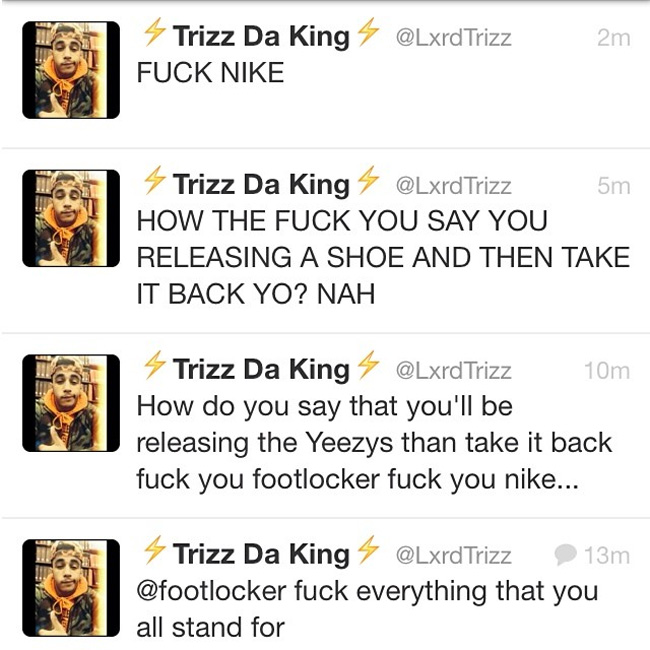Click the 13m timestamp

tap(607, 555)
